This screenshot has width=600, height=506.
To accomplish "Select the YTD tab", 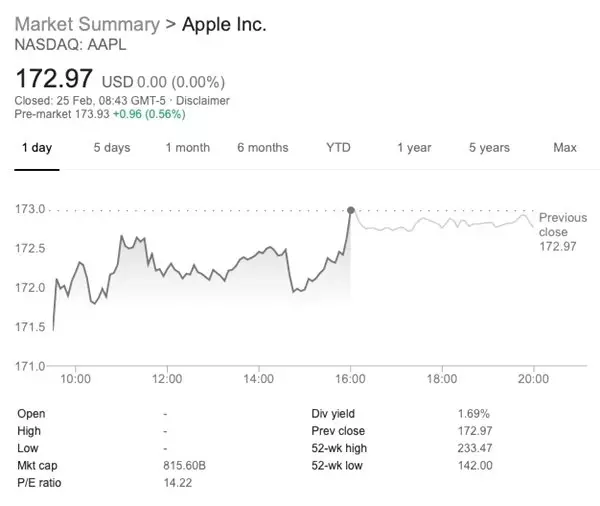I will pos(338,148).
